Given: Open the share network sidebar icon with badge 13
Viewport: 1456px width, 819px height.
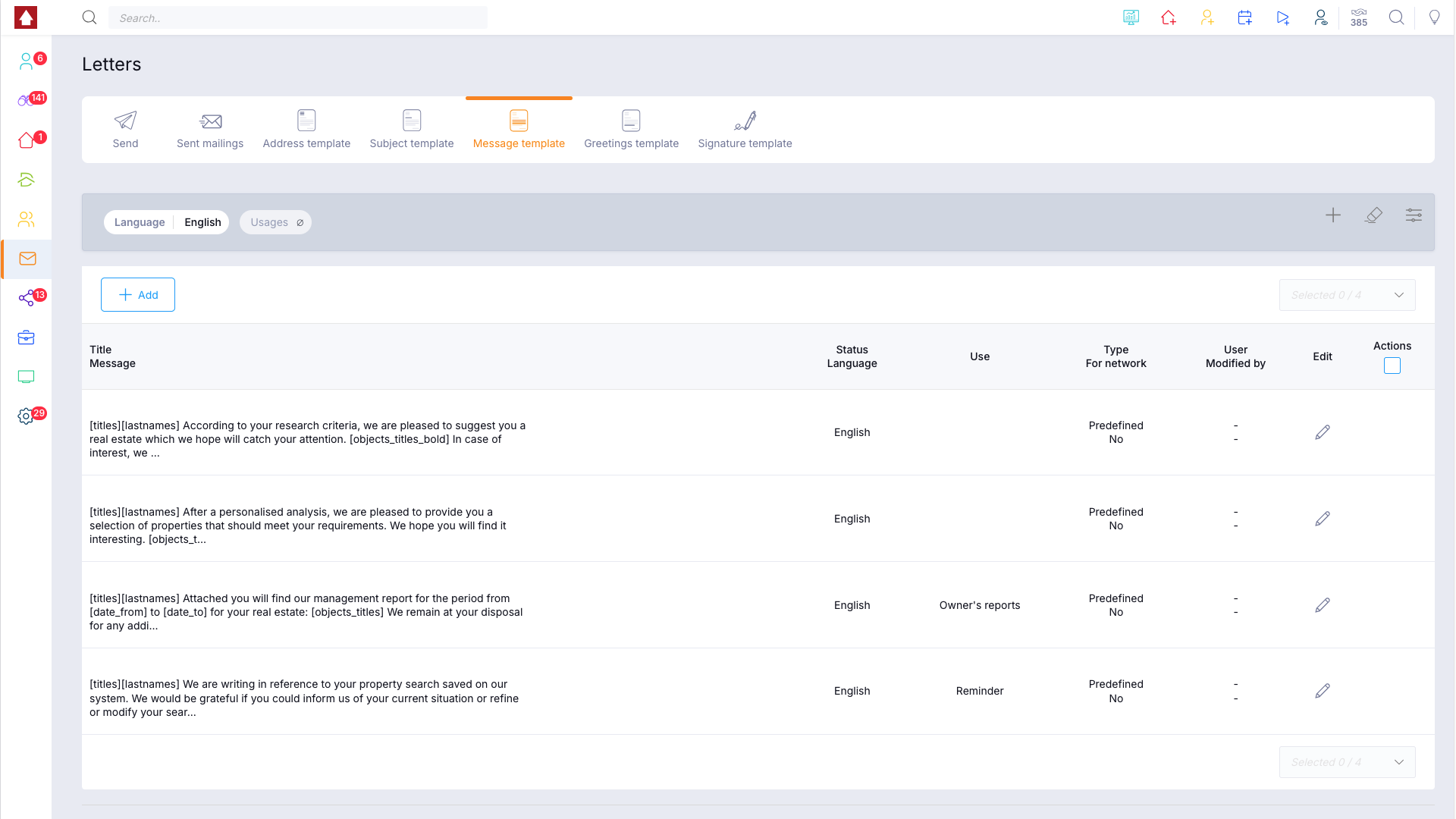Looking at the screenshot, I should coord(27,298).
